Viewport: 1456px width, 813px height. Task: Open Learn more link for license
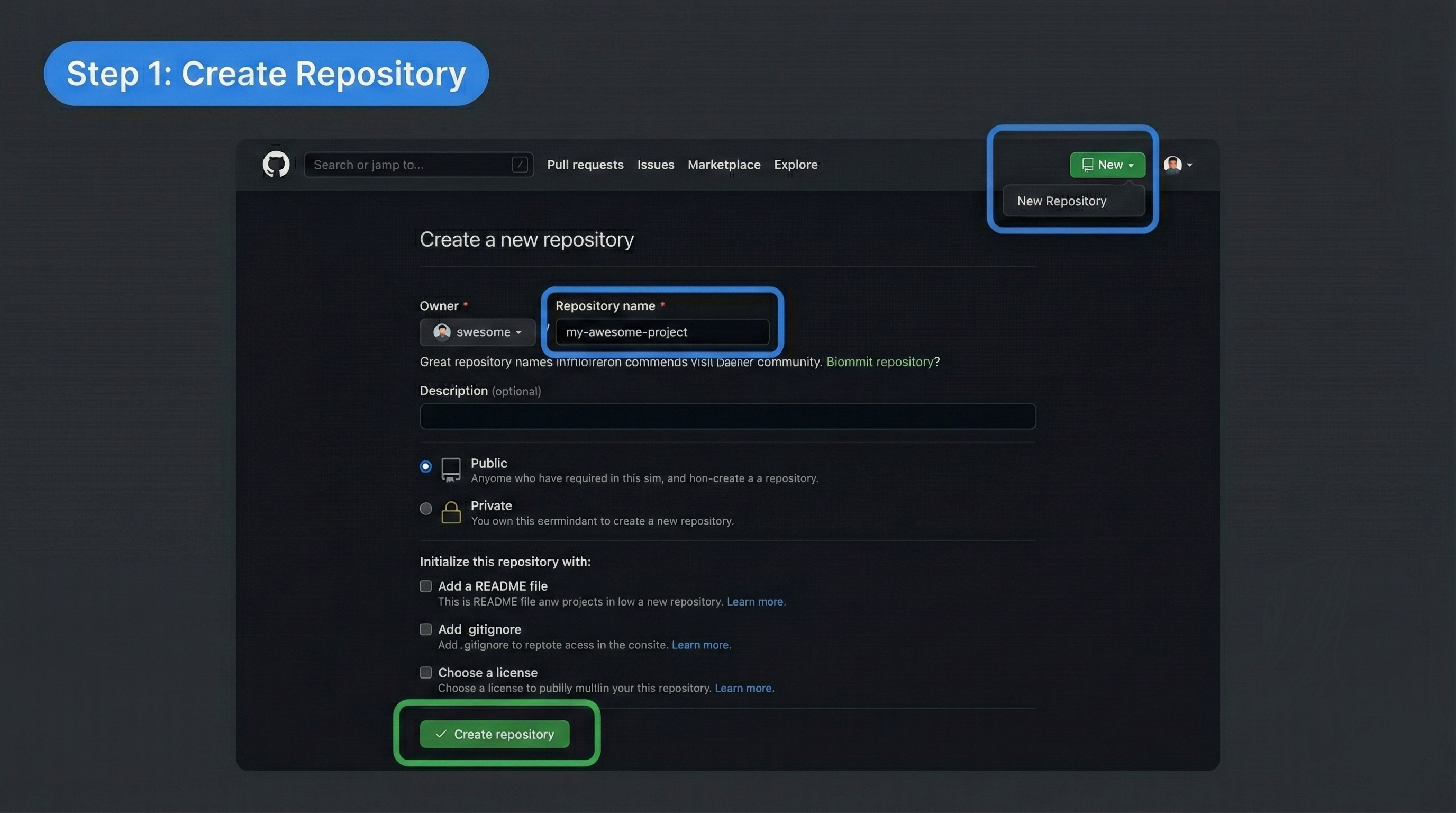click(x=744, y=688)
